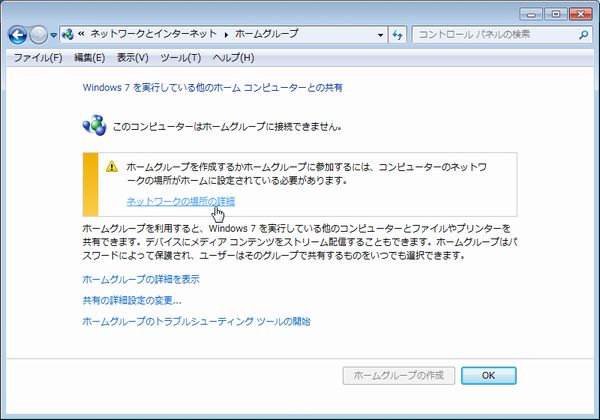Expand arrow after ネットワークとインターネット breadcrumb

[226, 35]
